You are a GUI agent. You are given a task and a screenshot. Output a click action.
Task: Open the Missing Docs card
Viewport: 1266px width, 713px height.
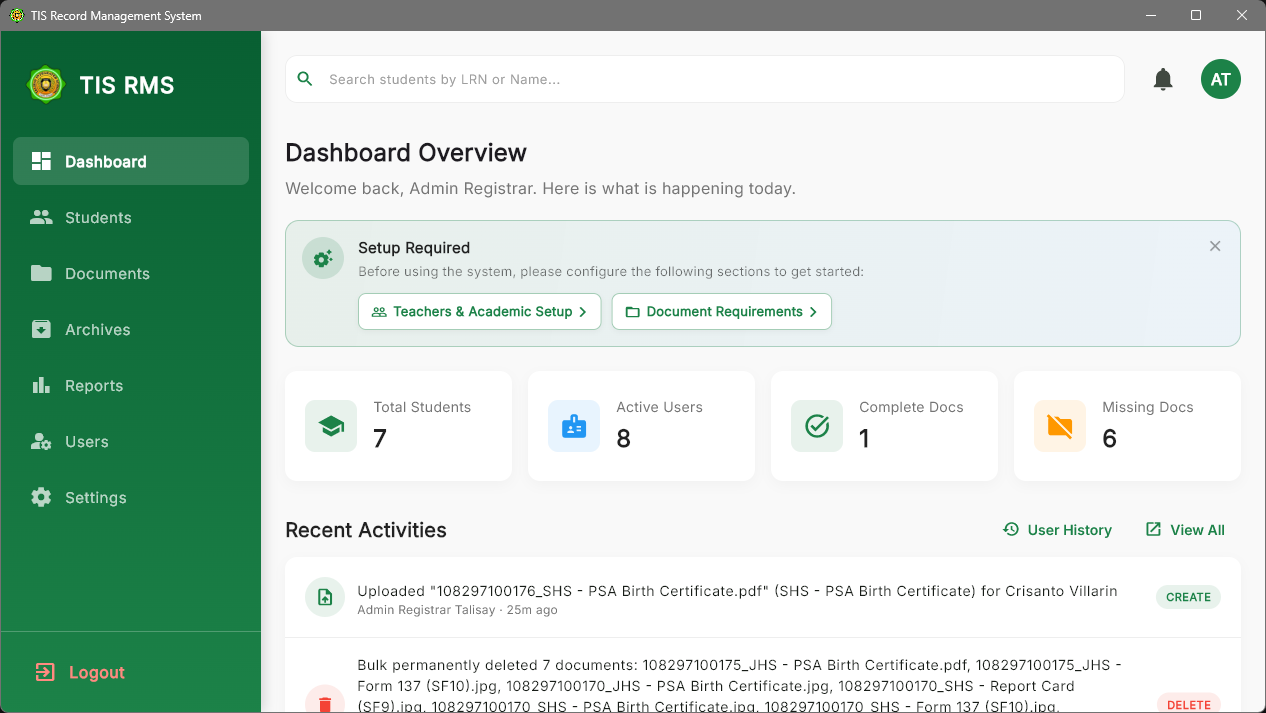point(1127,426)
